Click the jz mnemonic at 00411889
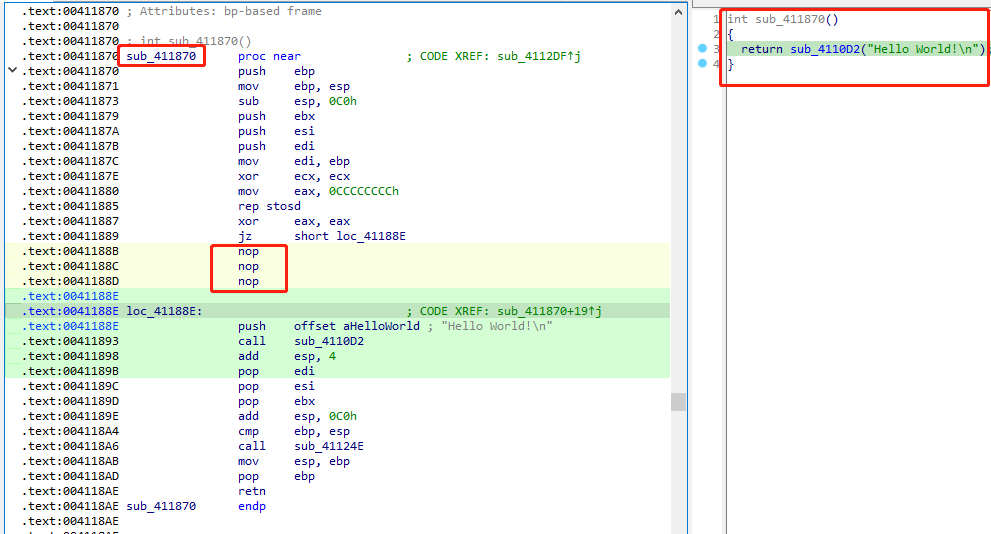 pyautogui.click(x=245, y=236)
